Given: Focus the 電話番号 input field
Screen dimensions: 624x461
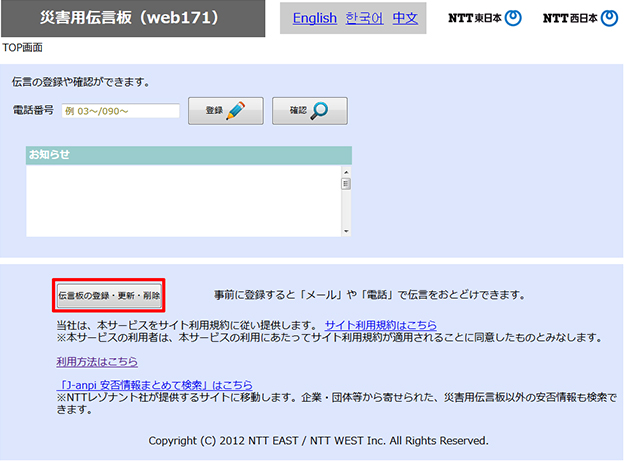Looking at the screenshot, I should click(121, 111).
